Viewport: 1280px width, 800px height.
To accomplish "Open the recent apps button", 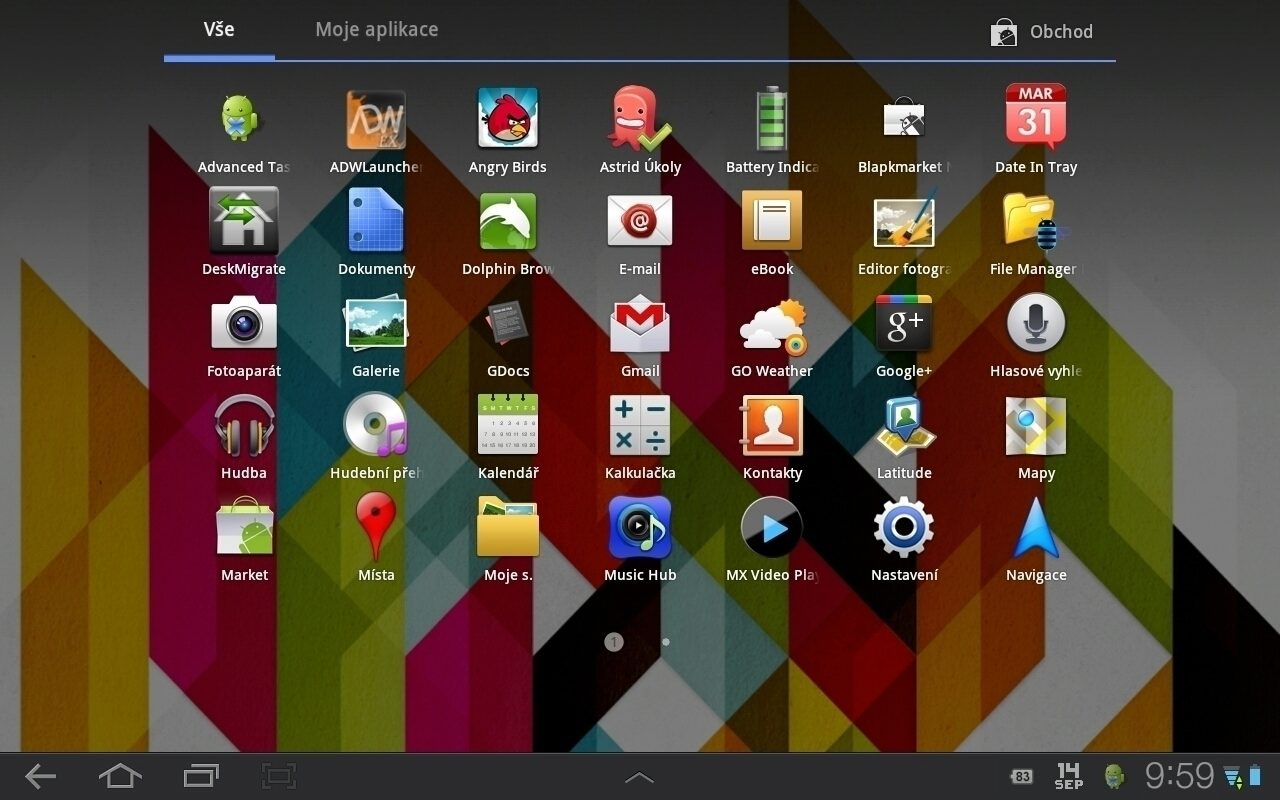I will tap(201, 775).
